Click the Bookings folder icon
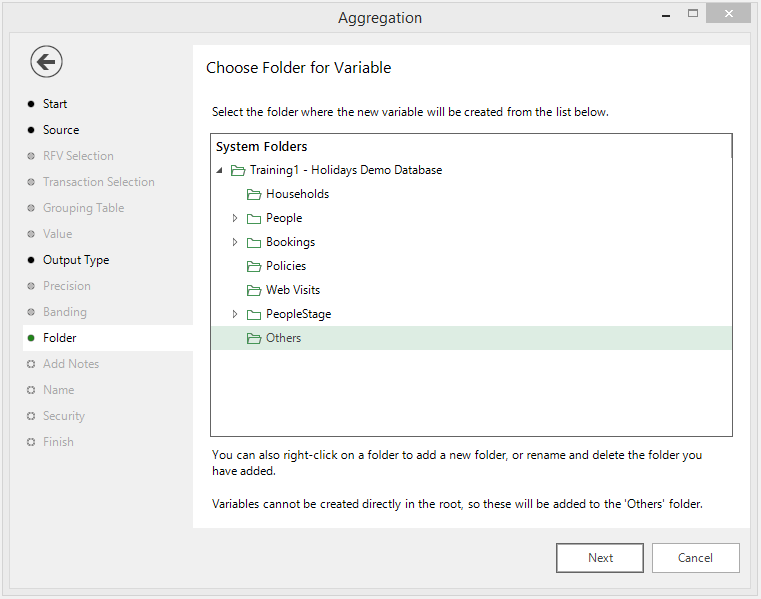Viewport: 761px width, 599px height. click(x=254, y=243)
